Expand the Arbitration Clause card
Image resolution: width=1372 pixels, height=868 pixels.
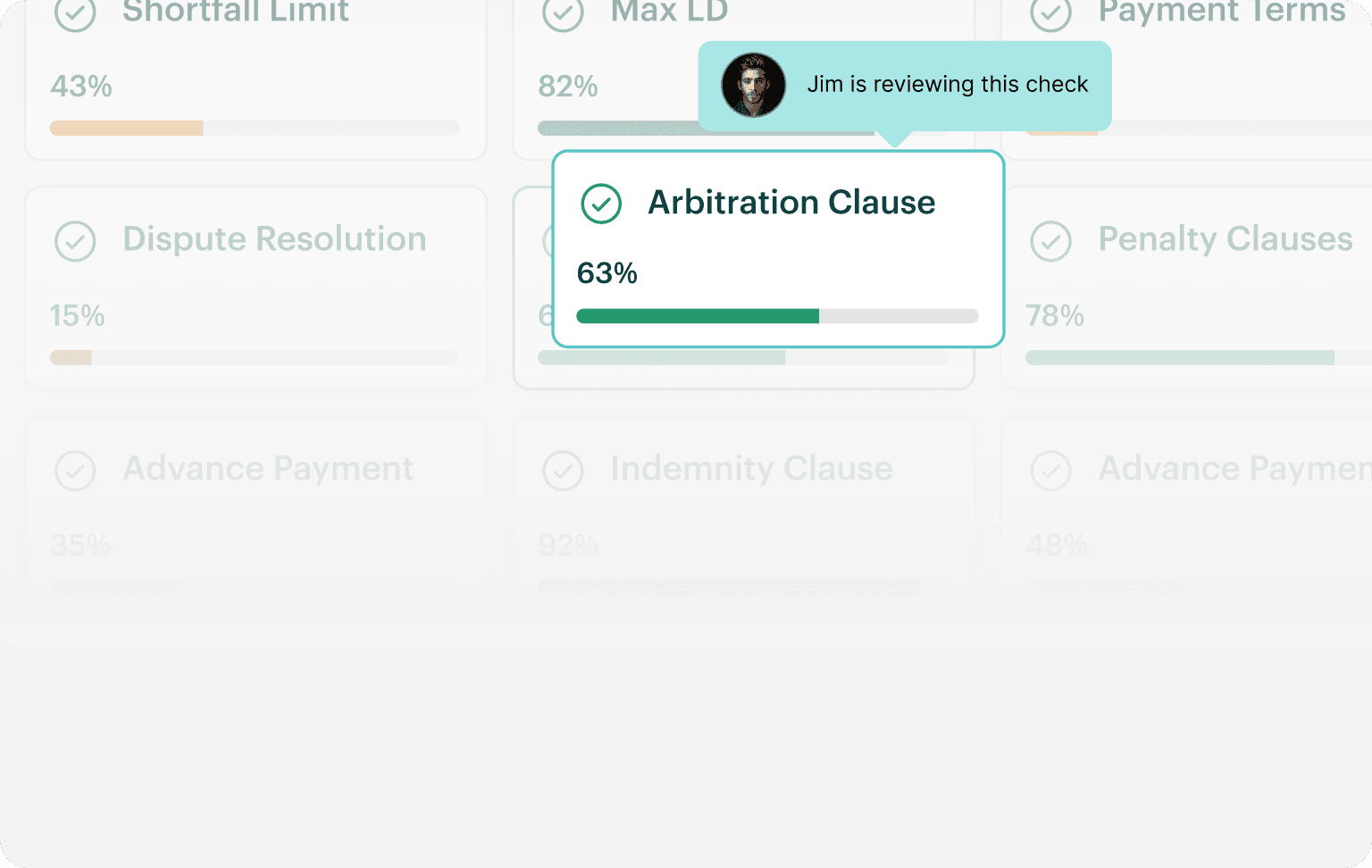(x=777, y=248)
